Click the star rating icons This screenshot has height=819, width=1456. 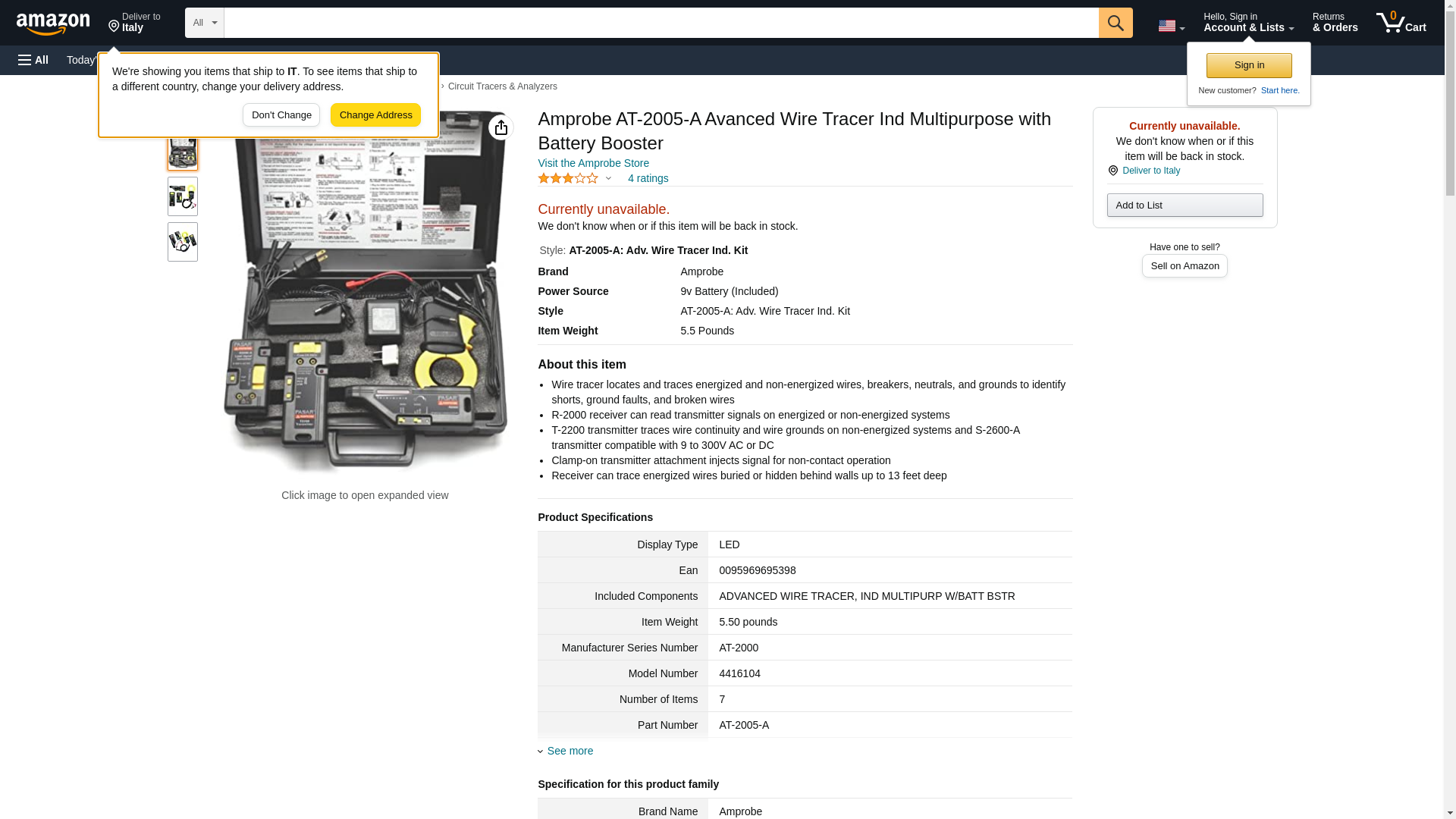[568, 178]
